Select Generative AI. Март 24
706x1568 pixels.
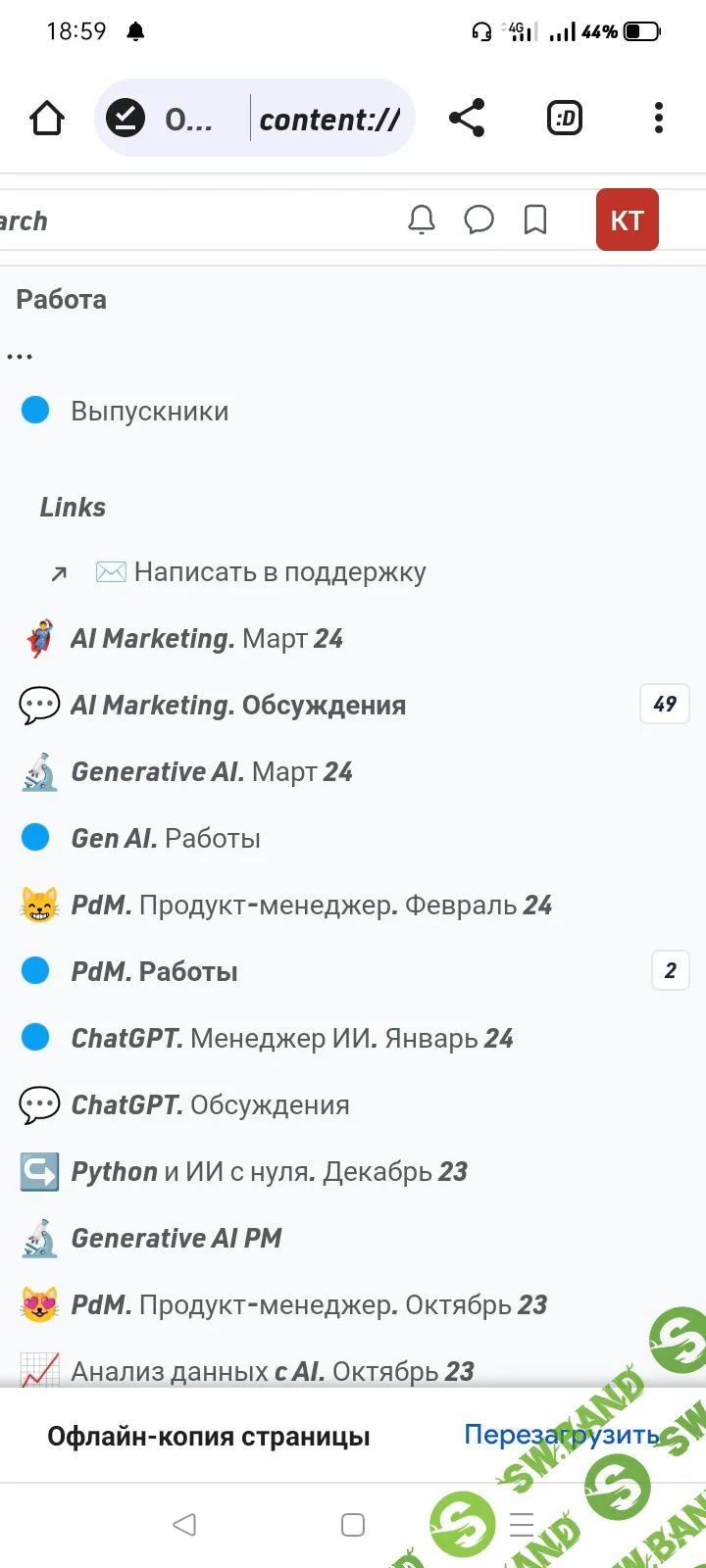tap(211, 772)
